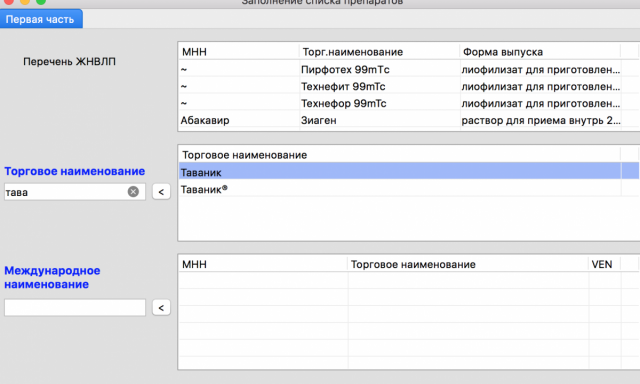Click the Торговое наименование header in the middle list
Image resolution: width=640 pixels, height=384 pixels.
400,155
